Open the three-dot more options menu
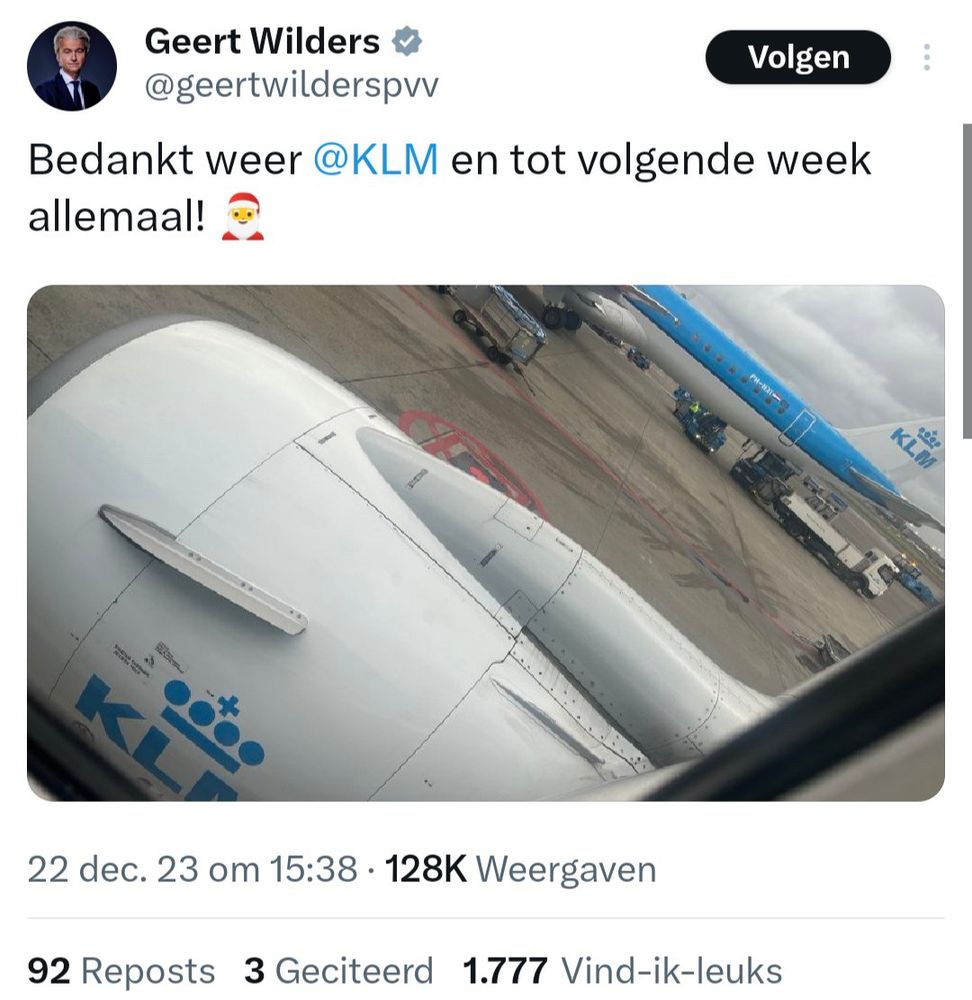This screenshot has height=1000, width=972. pyautogui.click(x=927, y=57)
